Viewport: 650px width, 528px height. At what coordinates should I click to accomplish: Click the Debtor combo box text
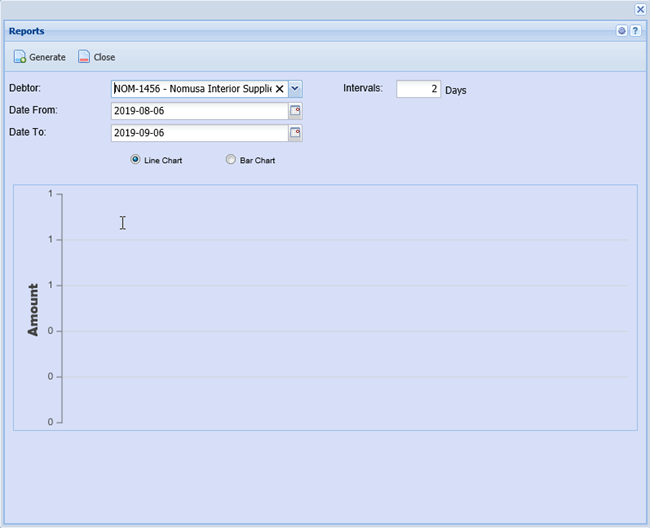193,89
